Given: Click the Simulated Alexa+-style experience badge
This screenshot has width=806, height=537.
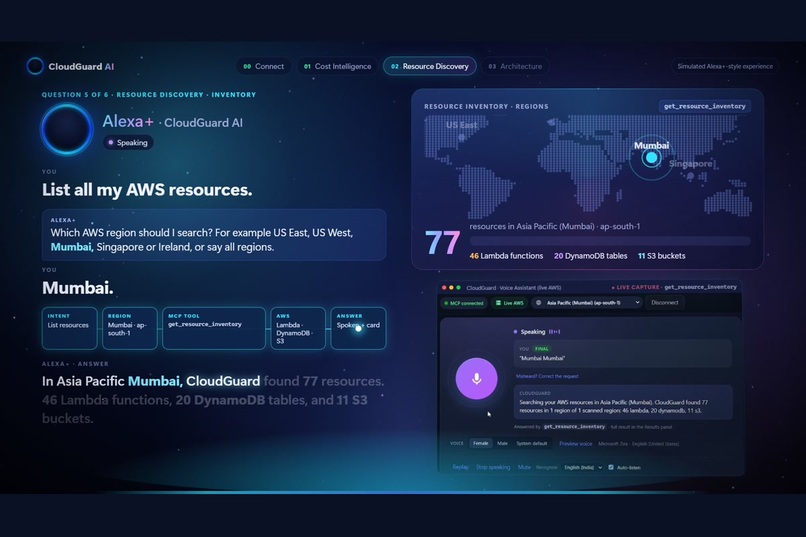Looking at the screenshot, I should pyautogui.click(x=725, y=66).
